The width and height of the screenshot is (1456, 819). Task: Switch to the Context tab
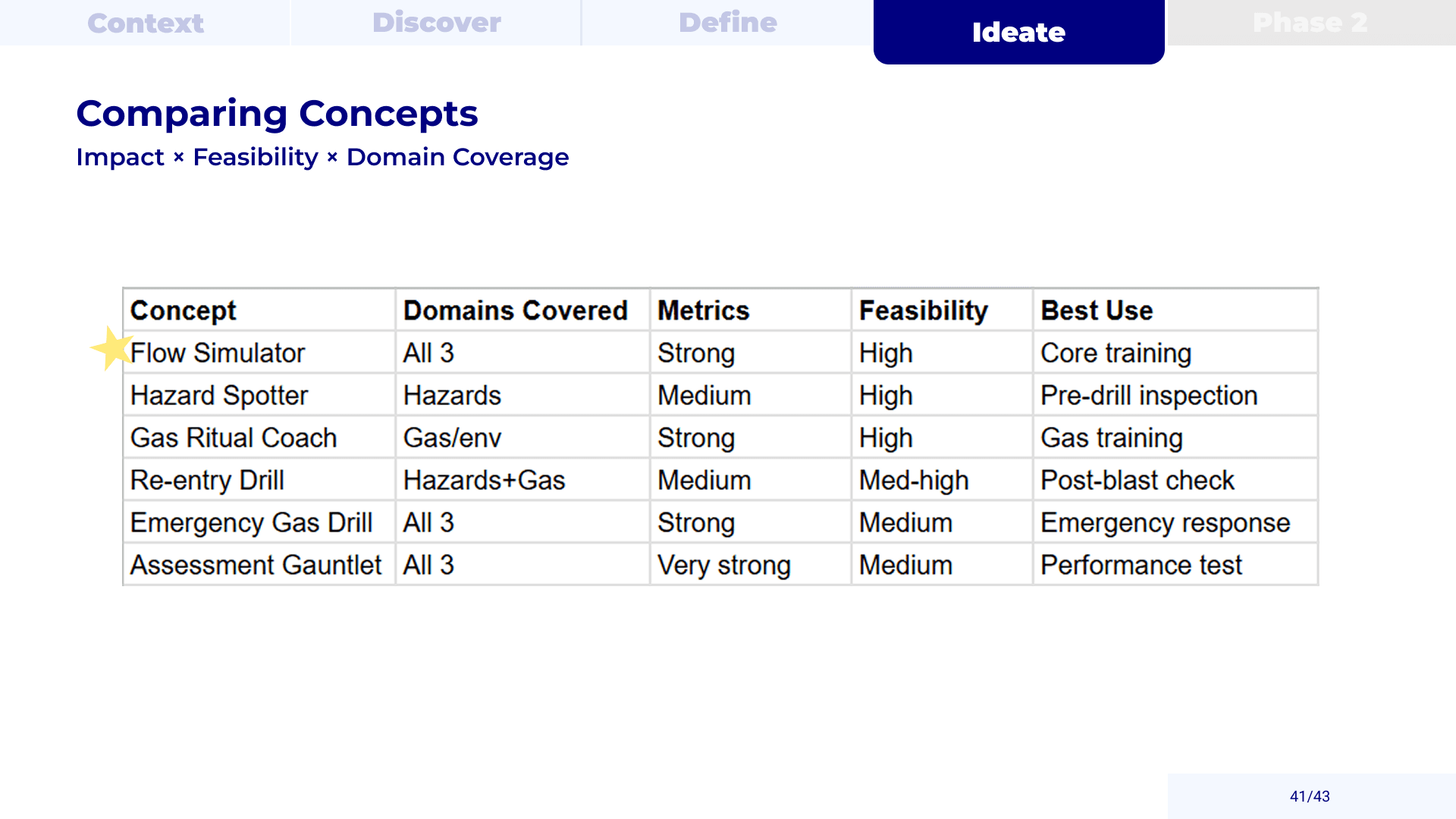click(x=146, y=23)
